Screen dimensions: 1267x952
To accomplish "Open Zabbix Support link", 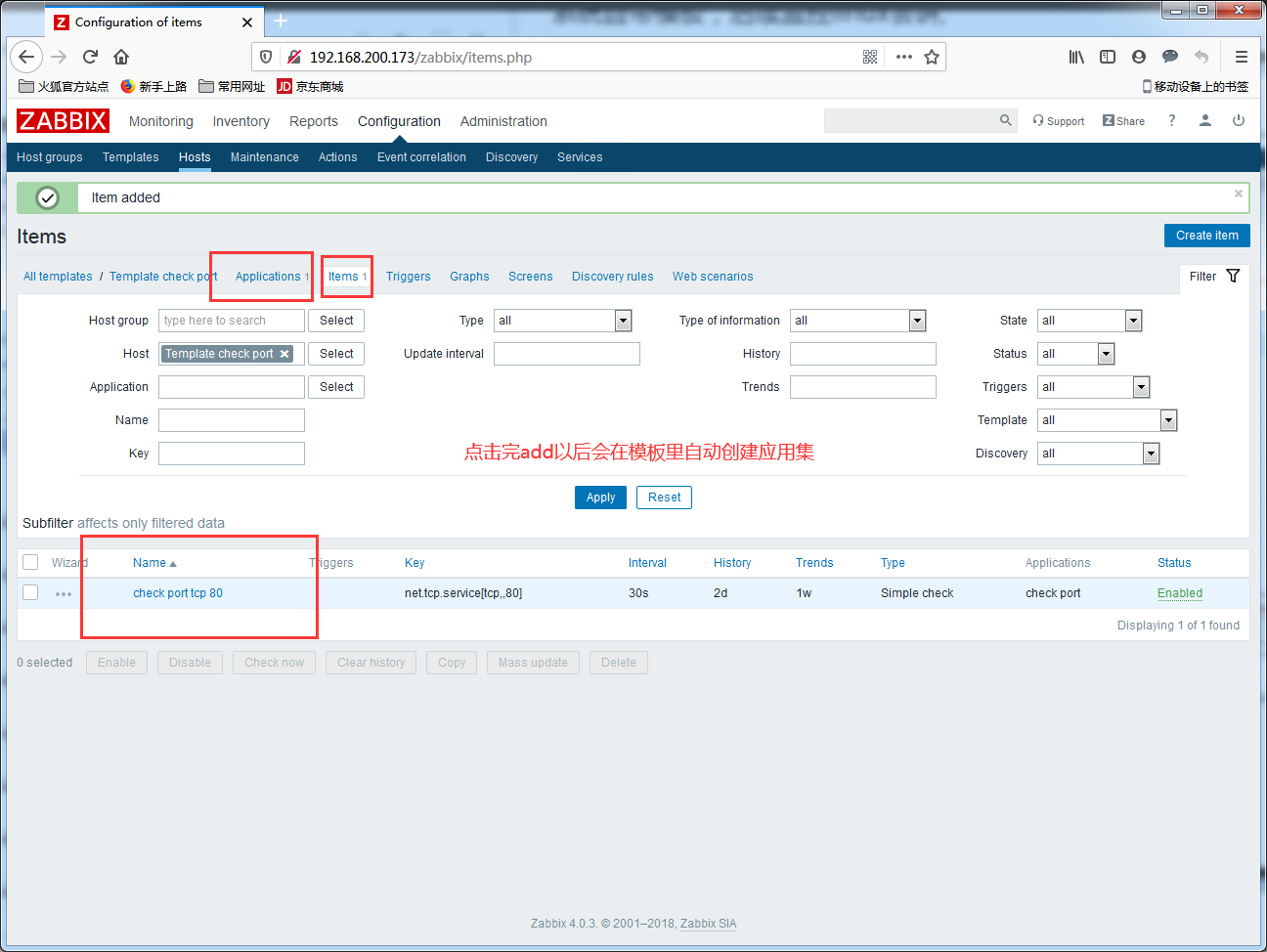I will [x=1059, y=121].
